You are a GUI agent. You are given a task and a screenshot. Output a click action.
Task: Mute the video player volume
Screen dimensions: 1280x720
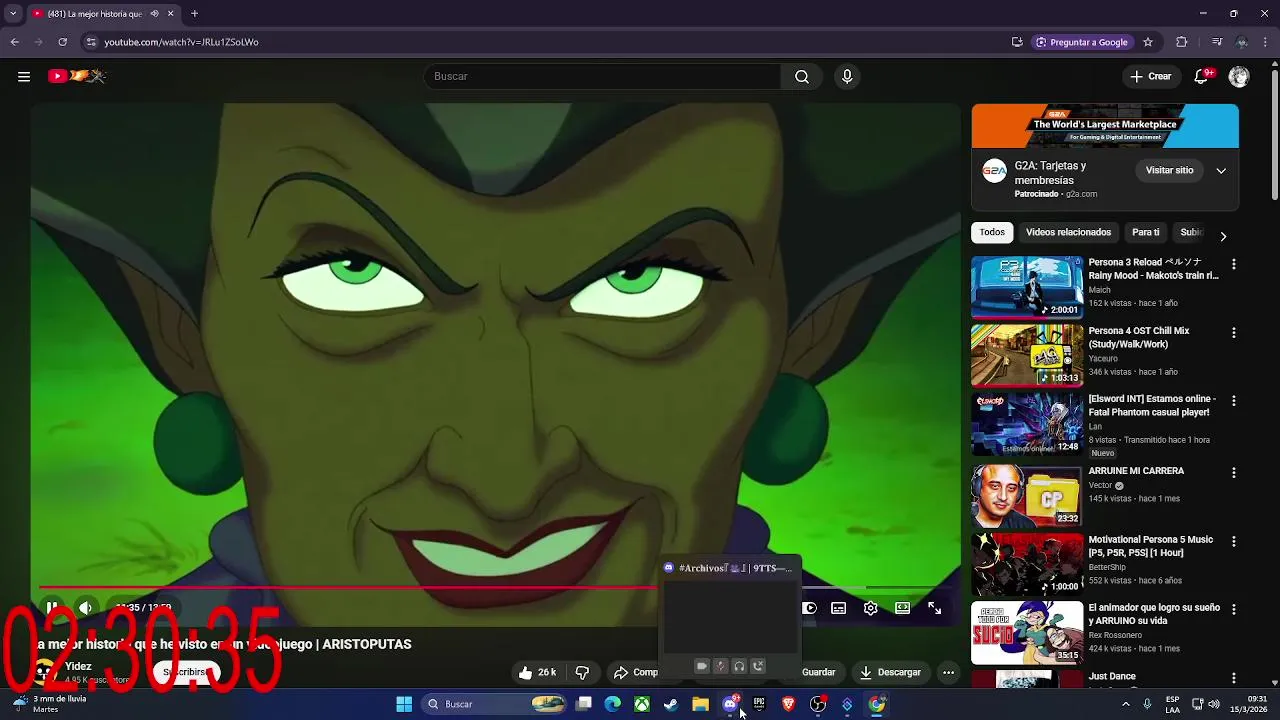click(85, 607)
